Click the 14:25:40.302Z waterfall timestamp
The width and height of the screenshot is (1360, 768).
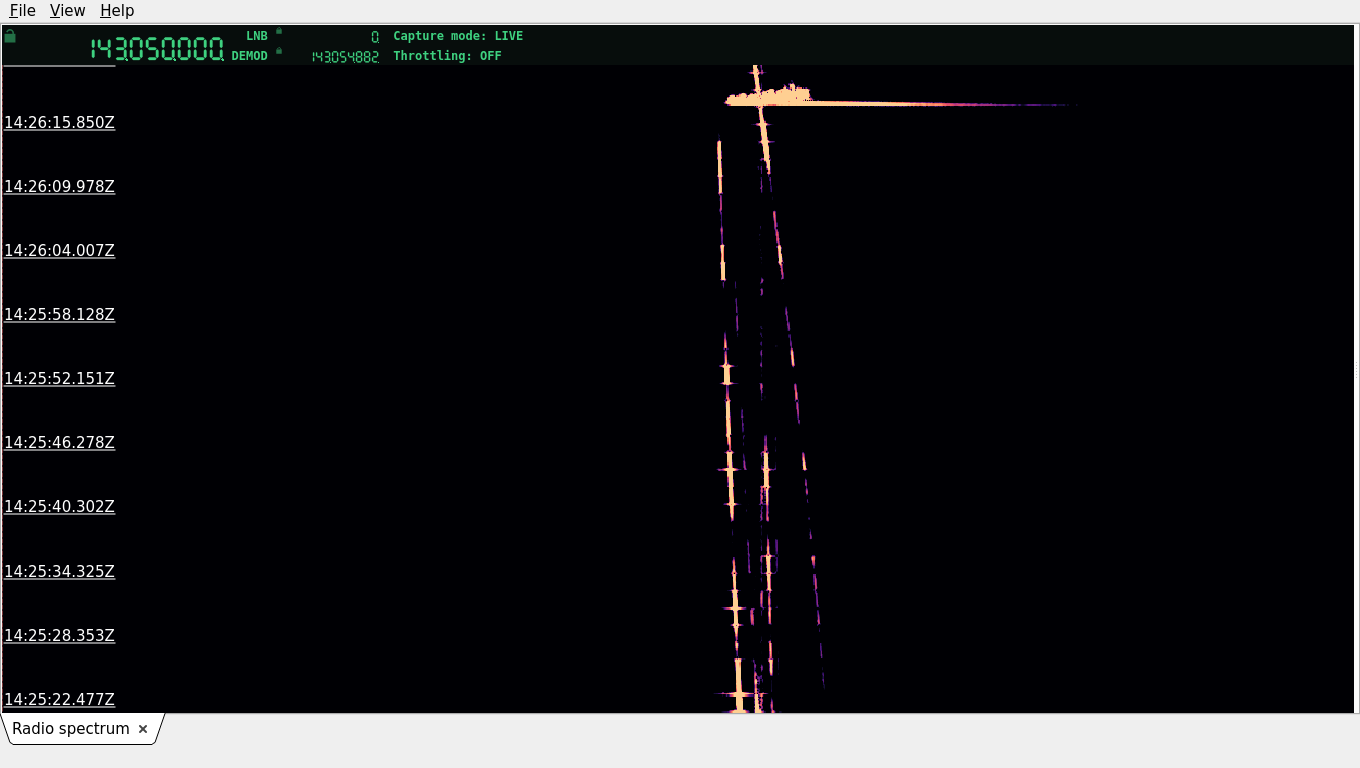point(60,507)
